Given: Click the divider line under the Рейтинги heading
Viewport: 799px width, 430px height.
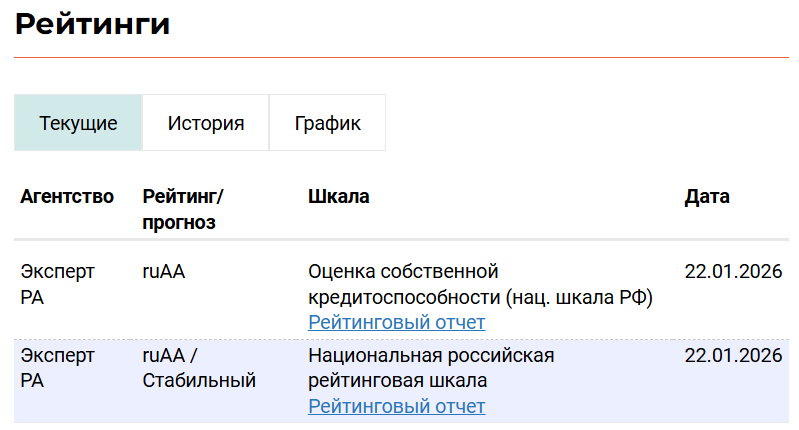Looking at the screenshot, I should click(x=400, y=58).
